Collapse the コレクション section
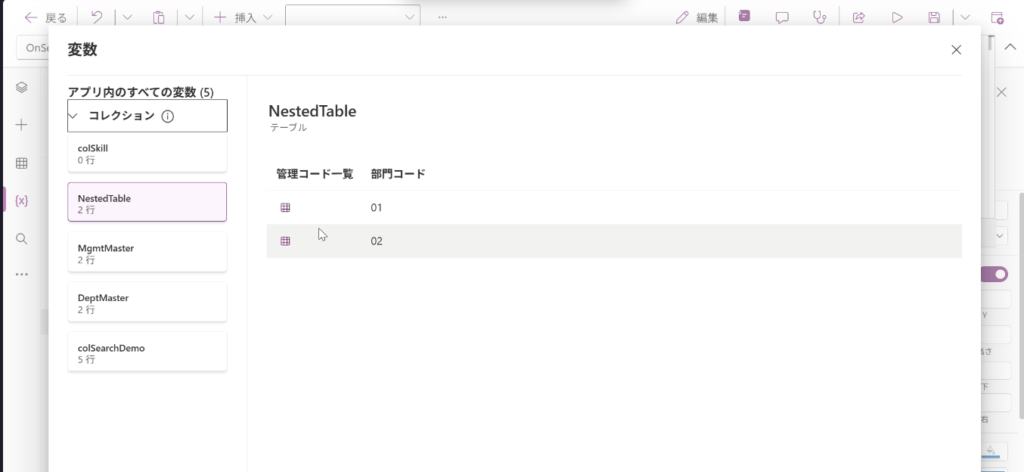This screenshot has height=472, width=1024. coord(74,116)
